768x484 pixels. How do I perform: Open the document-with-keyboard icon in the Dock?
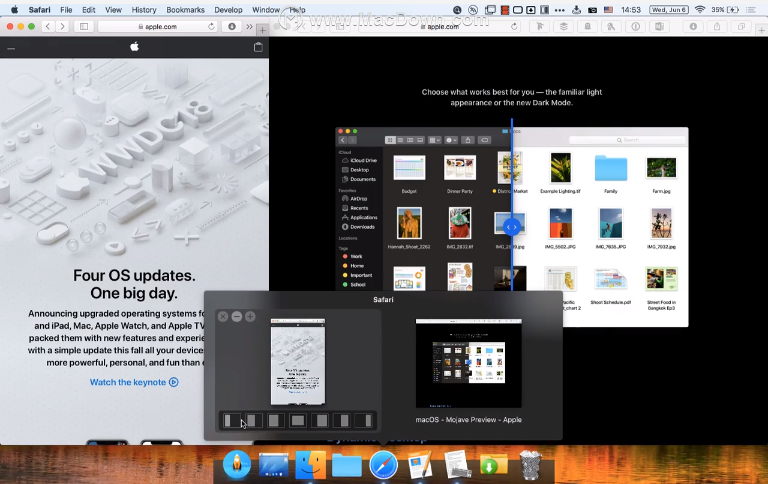(x=457, y=464)
